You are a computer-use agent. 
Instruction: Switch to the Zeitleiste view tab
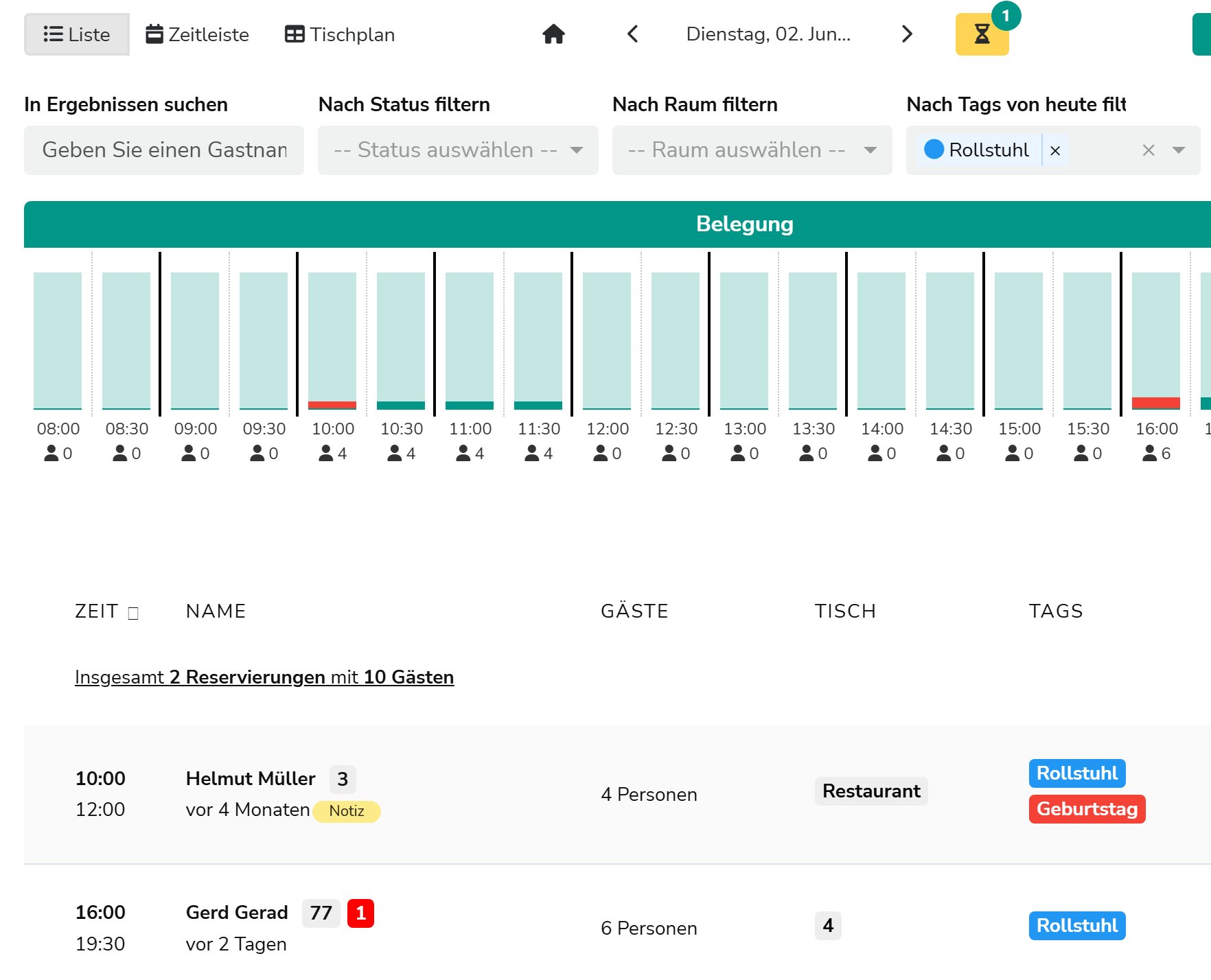[x=198, y=34]
